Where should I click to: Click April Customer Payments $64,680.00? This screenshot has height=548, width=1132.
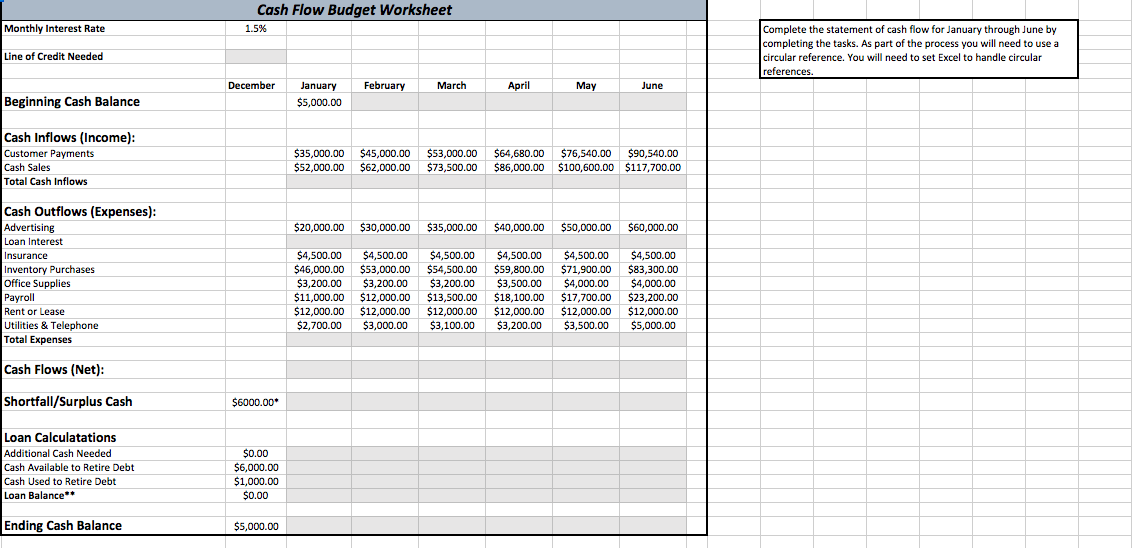tap(519, 153)
